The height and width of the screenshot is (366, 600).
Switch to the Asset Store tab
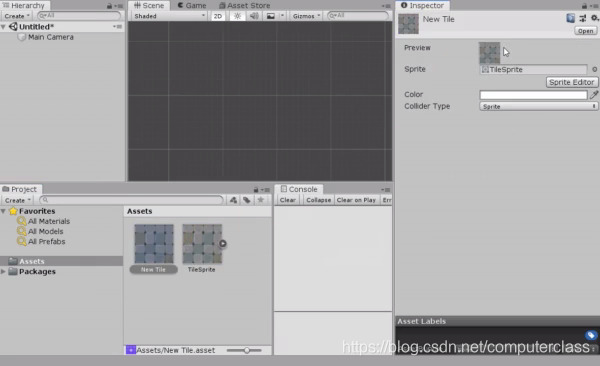tap(245, 5)
